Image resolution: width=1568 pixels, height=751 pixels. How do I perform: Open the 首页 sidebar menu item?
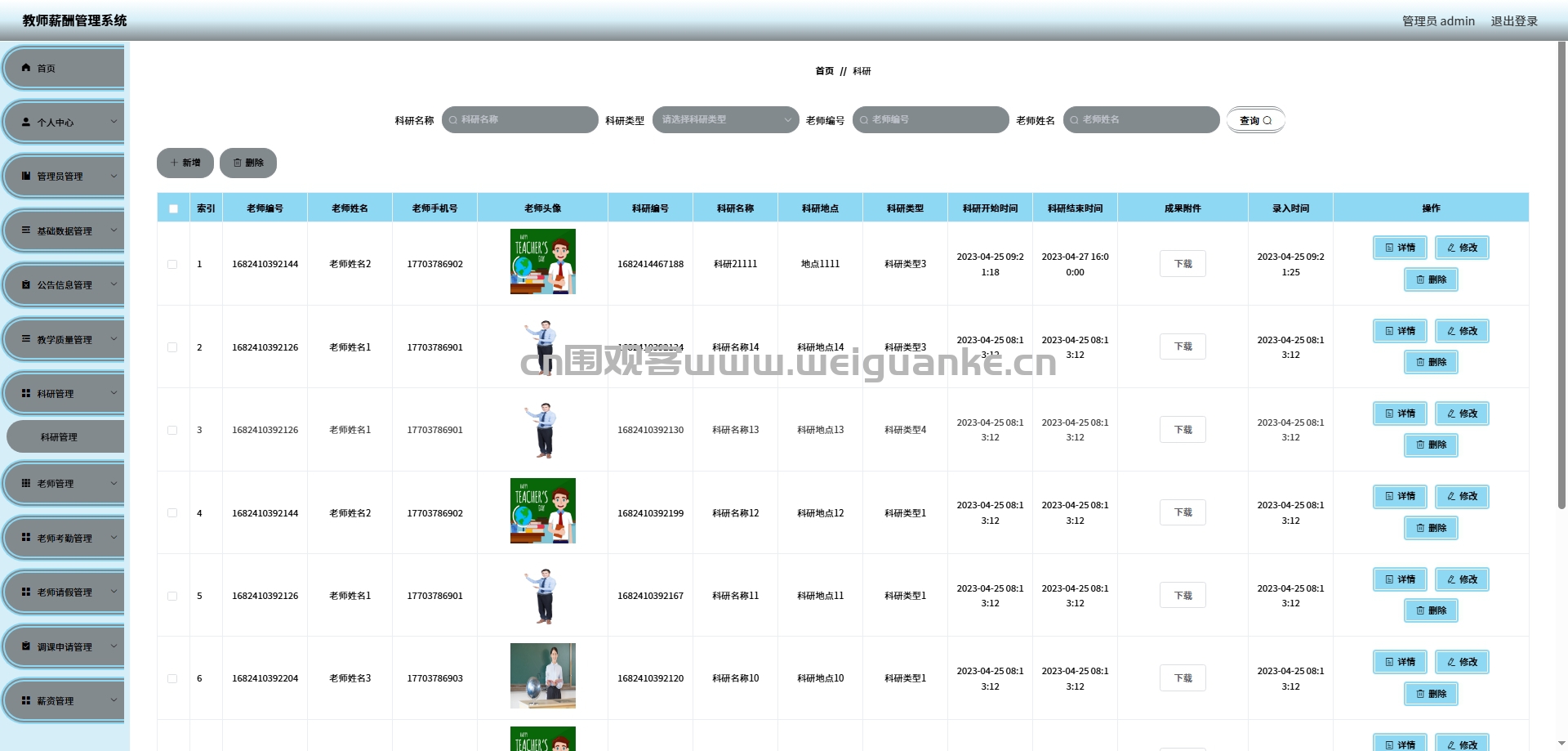(65, 68)
